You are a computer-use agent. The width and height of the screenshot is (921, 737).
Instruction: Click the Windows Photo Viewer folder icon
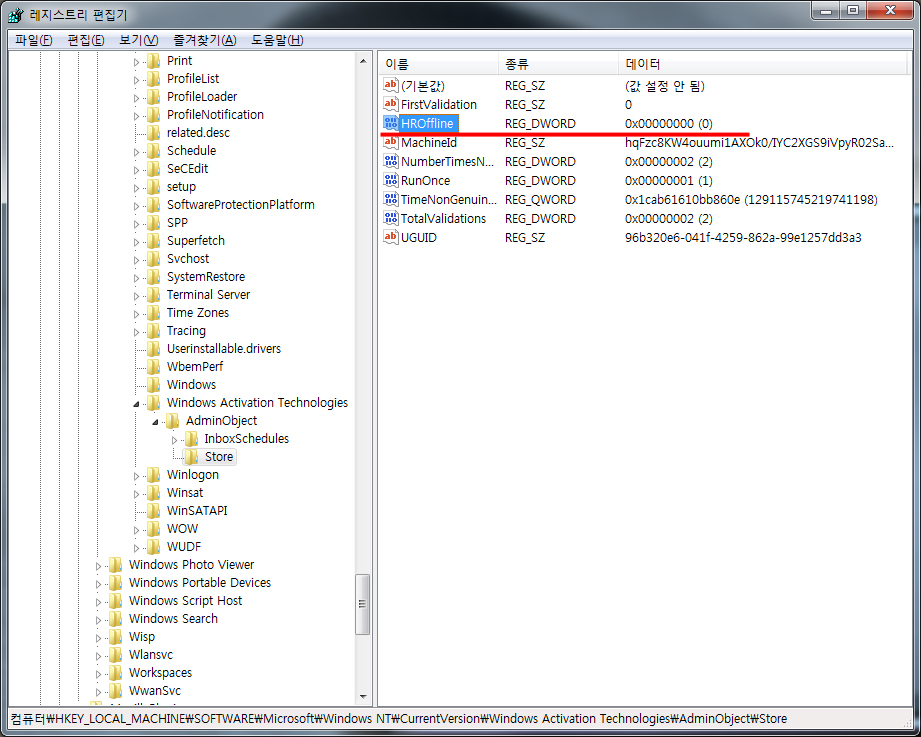[116, 565]
